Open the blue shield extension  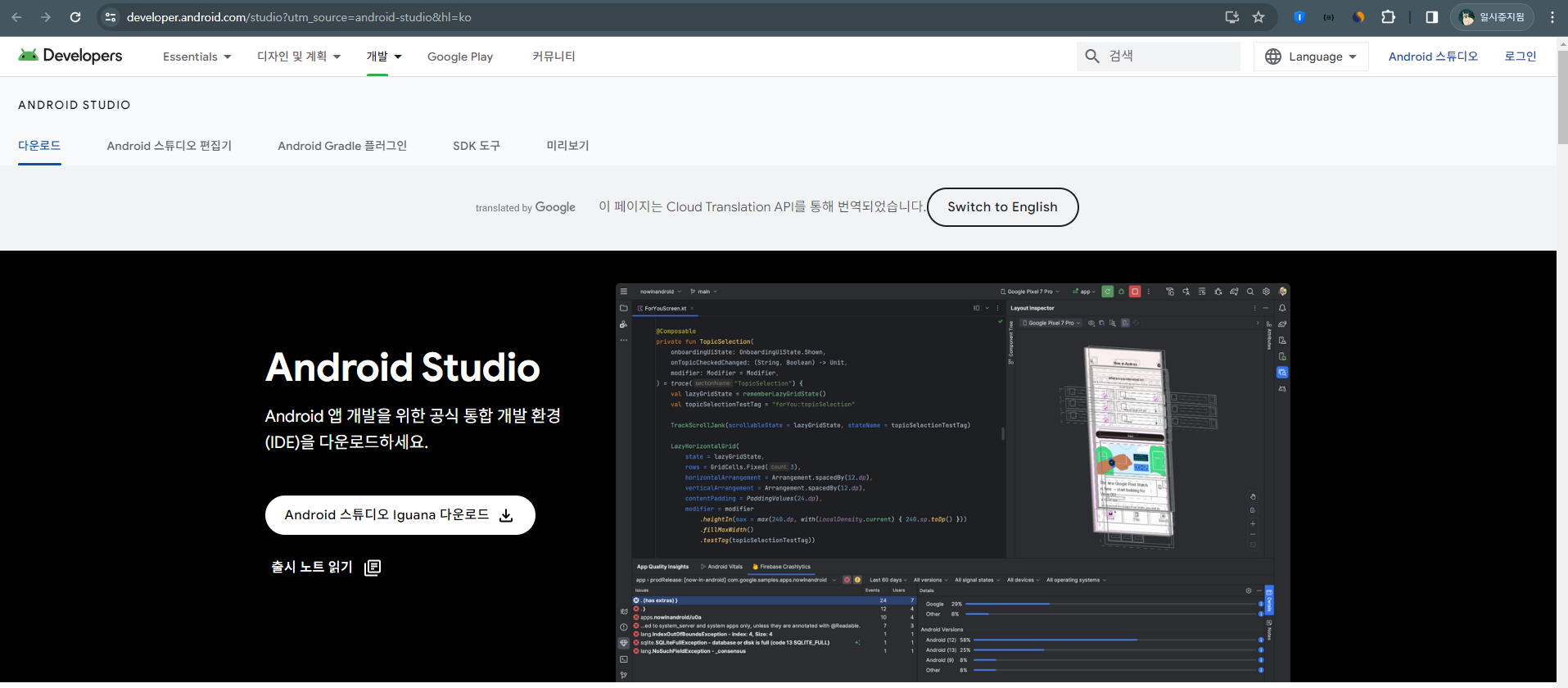[x=1299, y=17]
